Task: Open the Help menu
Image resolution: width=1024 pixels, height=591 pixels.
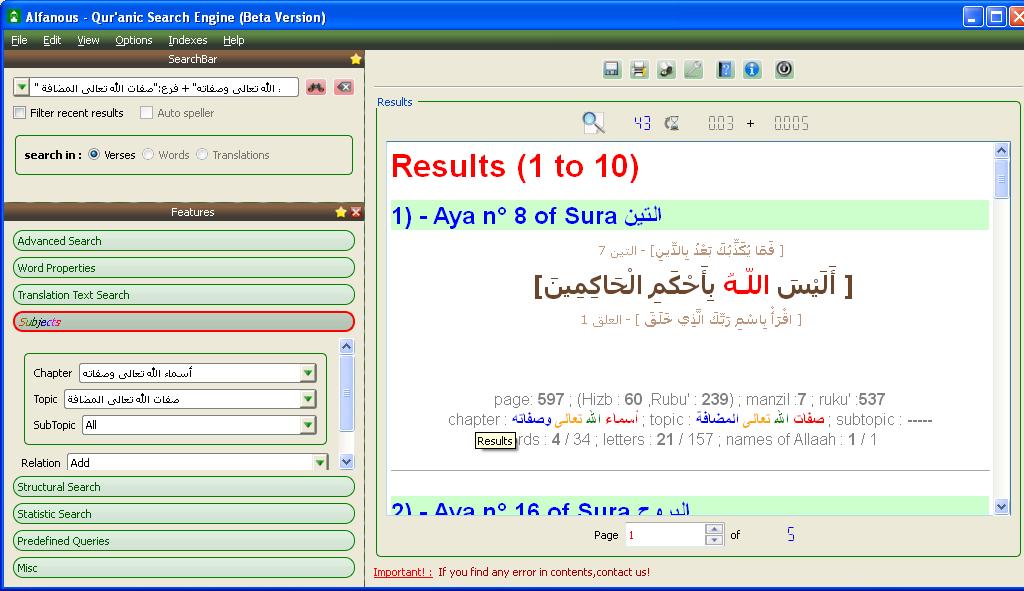Action: pyautogui.click(x=233, y=40)
